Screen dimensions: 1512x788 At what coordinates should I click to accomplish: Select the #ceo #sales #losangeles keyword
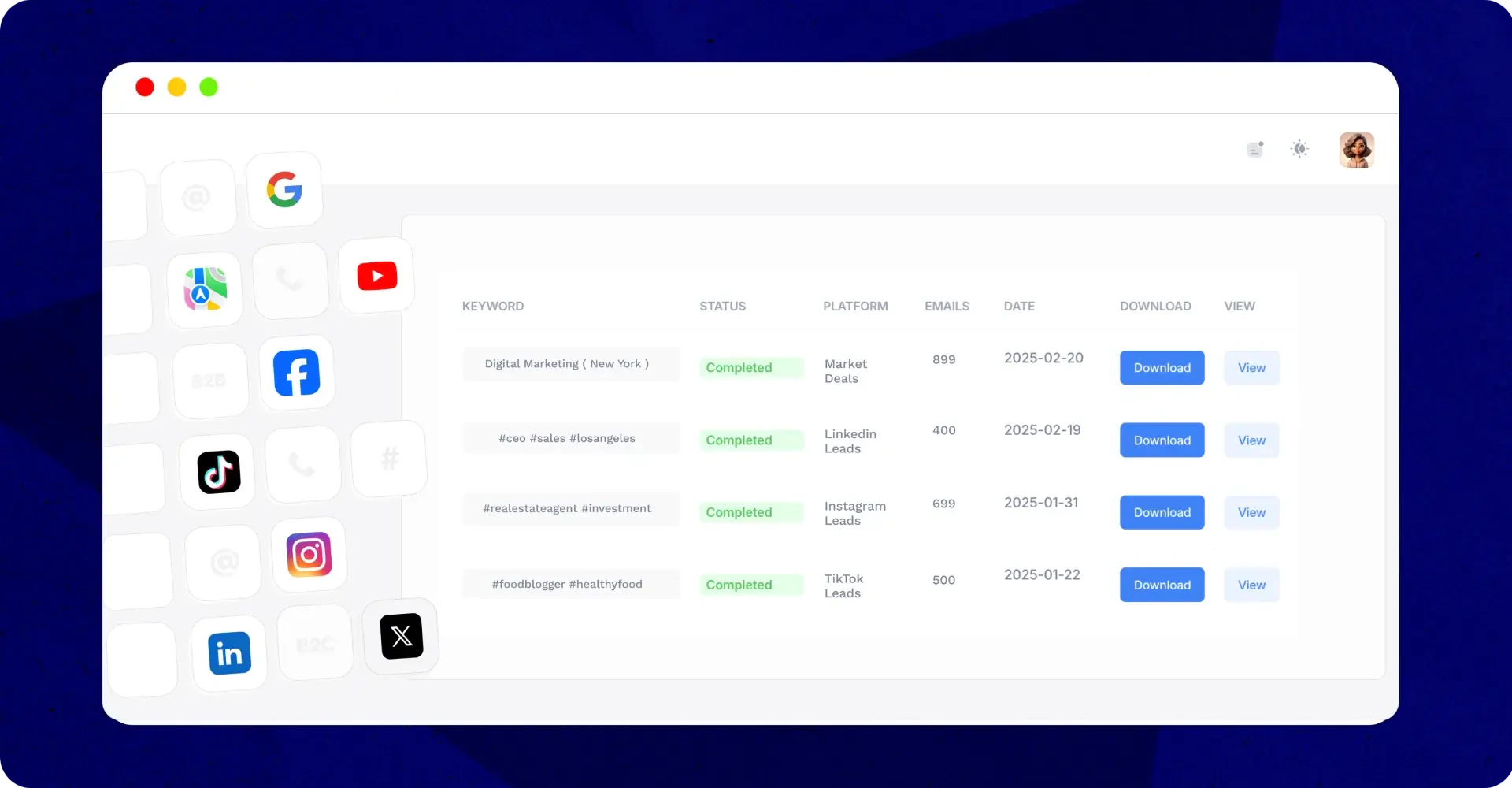click(x=567, y=438)
